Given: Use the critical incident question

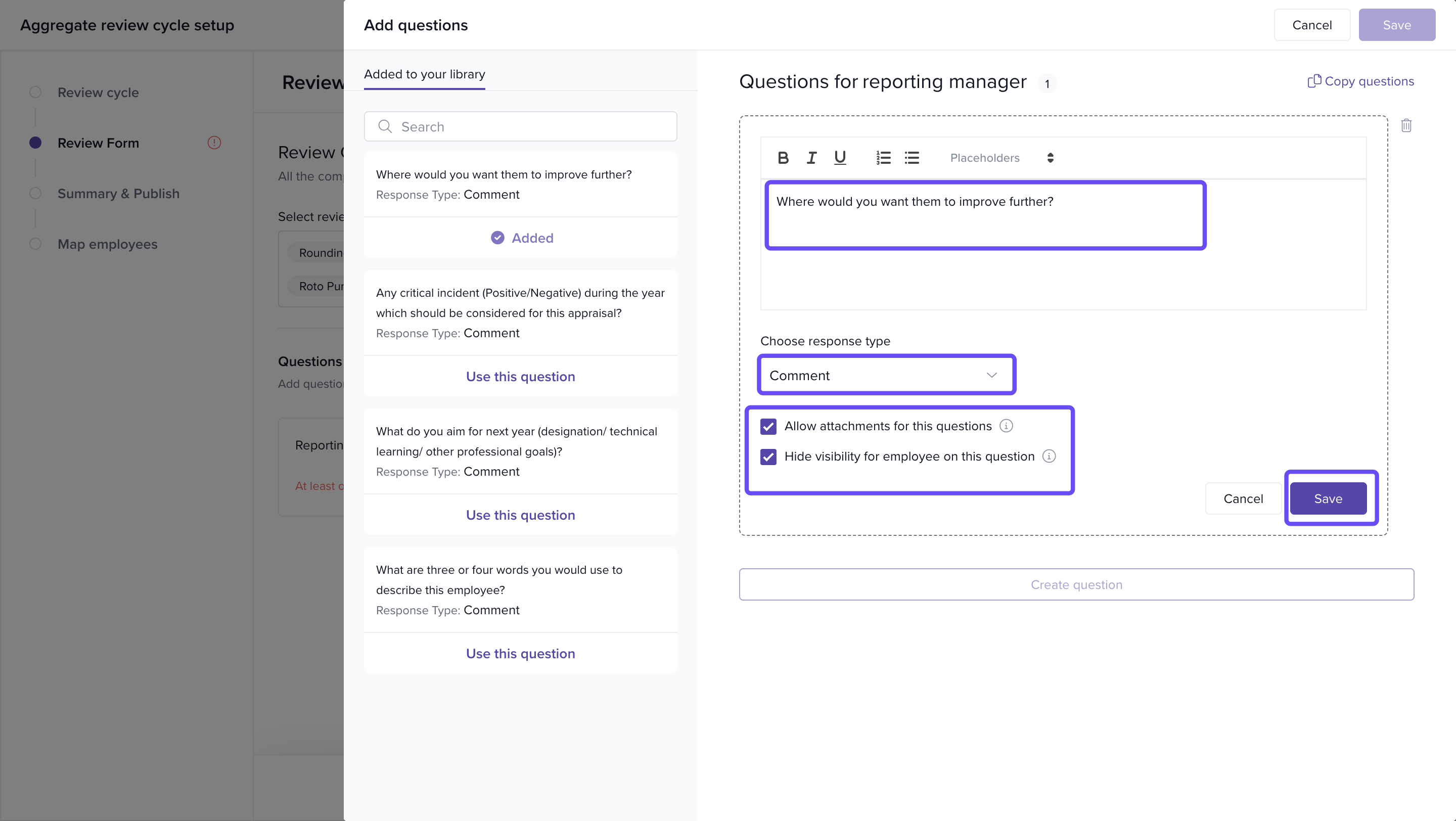Looking at the screenshot, I should click(x=520, y=376).
